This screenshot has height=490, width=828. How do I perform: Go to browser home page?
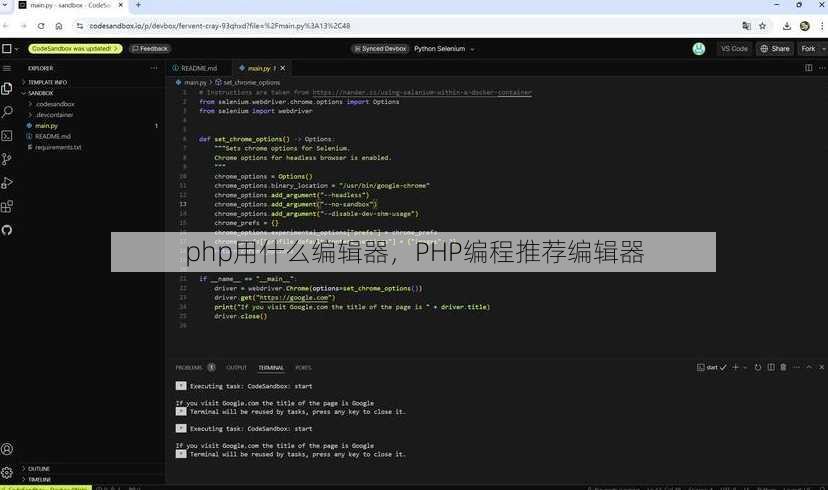tap(59, 26)
